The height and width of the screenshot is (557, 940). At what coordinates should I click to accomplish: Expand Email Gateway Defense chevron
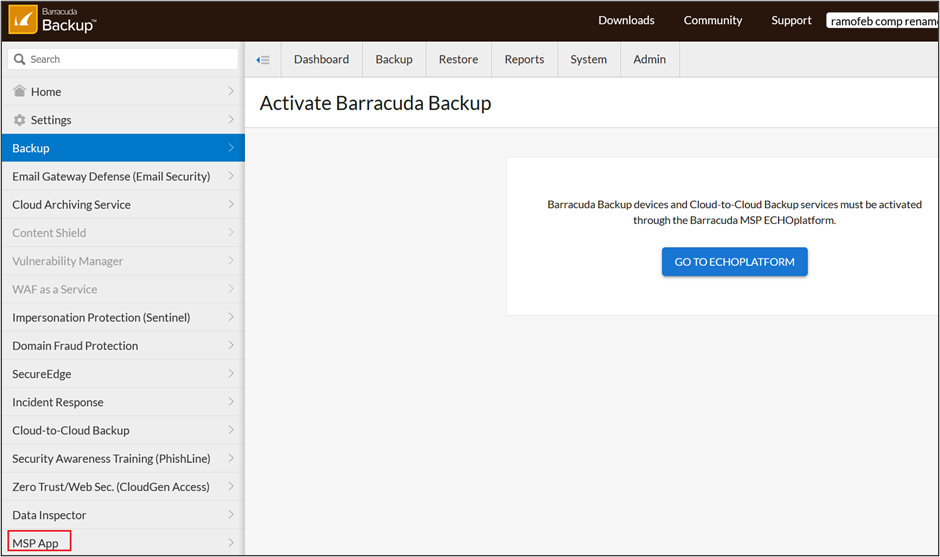[x=231, y=176]
